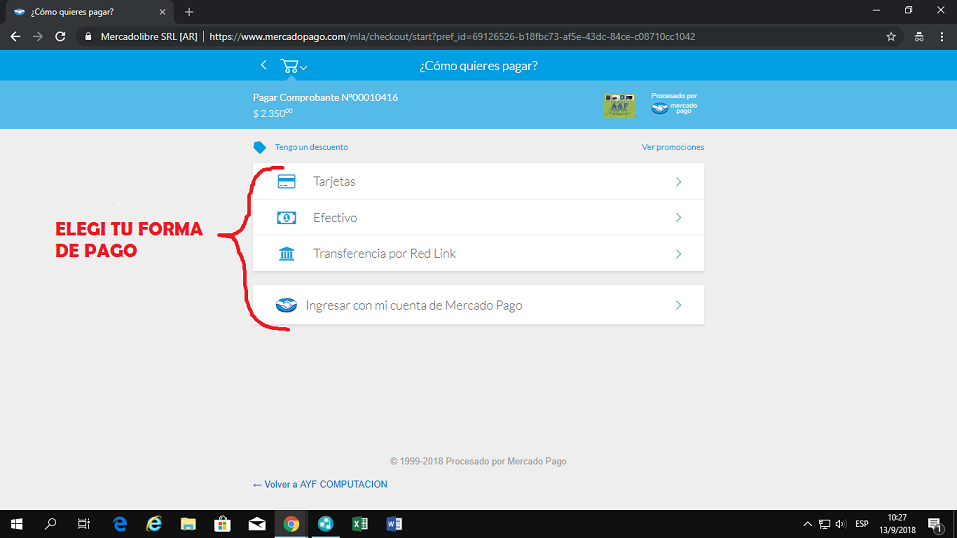
Task: Open Word from the taskbar
Action: (394, 524)
